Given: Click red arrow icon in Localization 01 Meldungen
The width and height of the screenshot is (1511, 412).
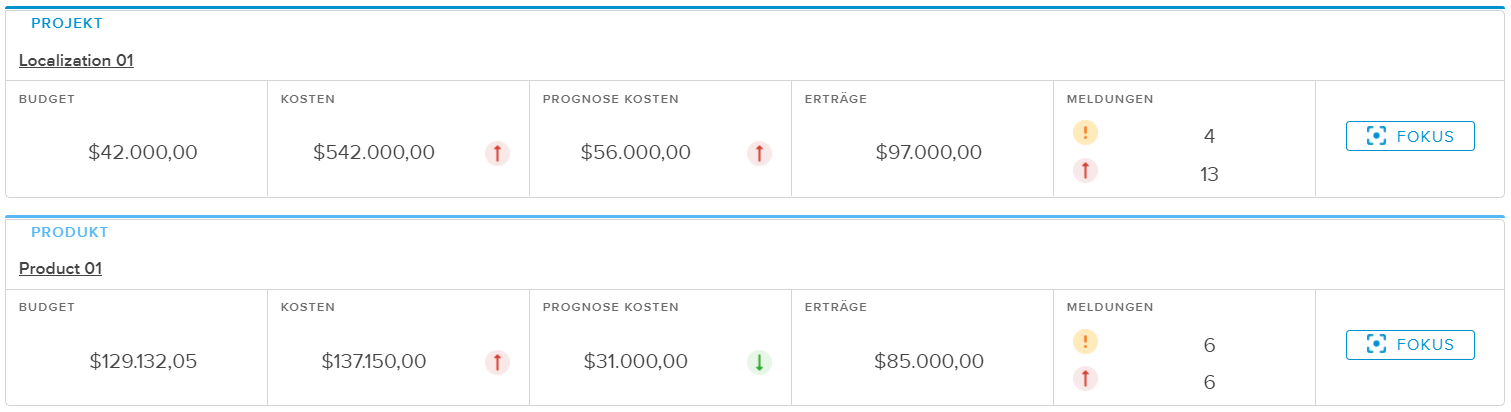Looking at the screenshot, I should [x=1085, y=171].
